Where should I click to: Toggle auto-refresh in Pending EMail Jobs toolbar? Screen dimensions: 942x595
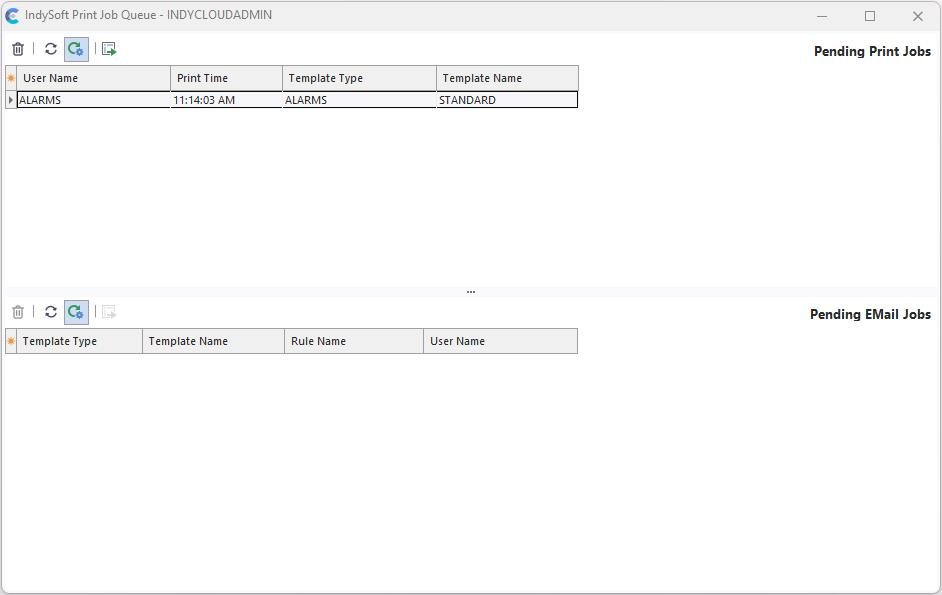76,312
